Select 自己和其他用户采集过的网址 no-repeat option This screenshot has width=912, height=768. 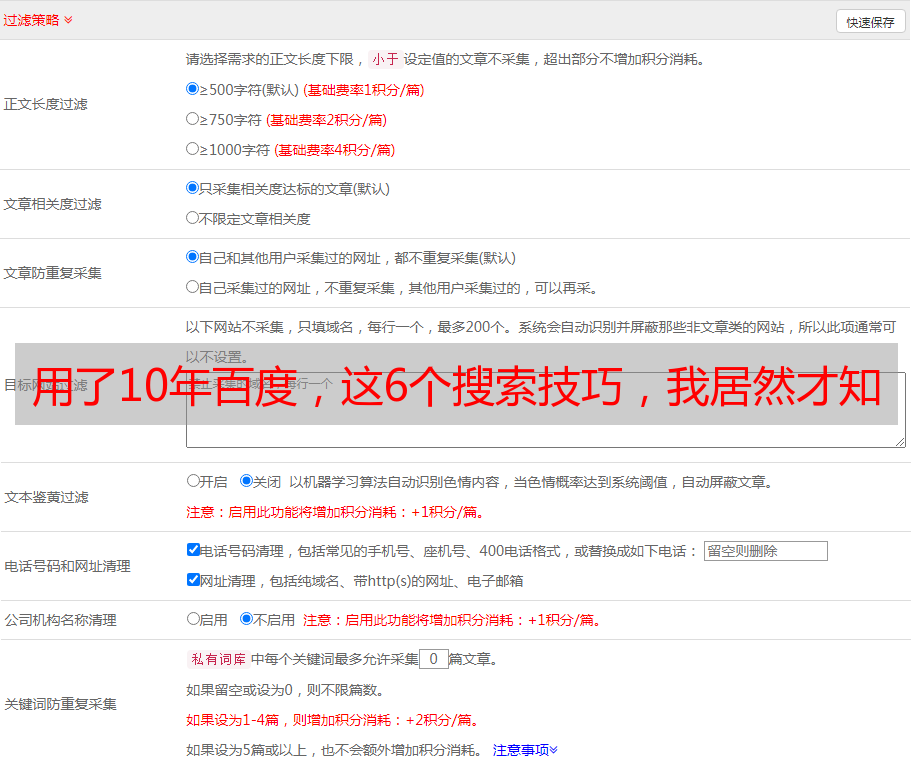pyautogui.click(x=193, y=257)
